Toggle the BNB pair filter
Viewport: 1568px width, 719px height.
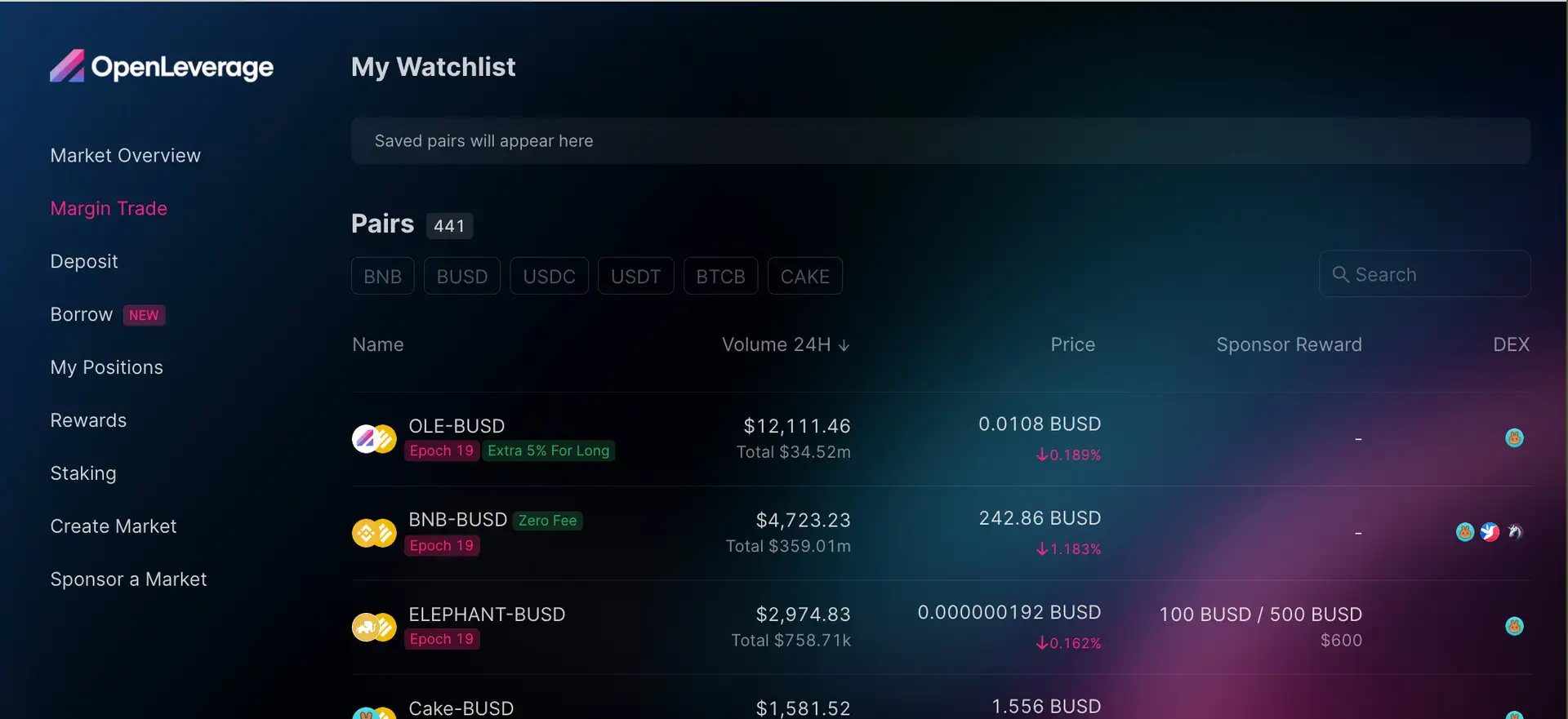[x=382, y=277]
